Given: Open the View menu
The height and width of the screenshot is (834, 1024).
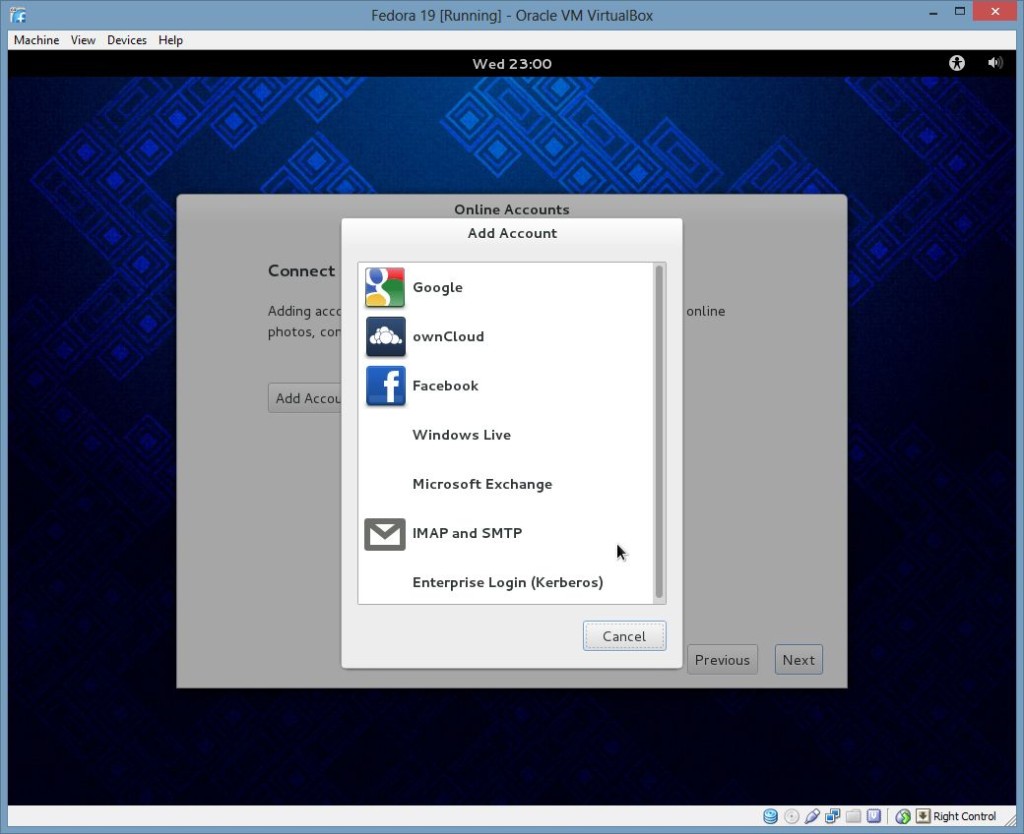Looking at the screenshot, I should click(83, 40).
